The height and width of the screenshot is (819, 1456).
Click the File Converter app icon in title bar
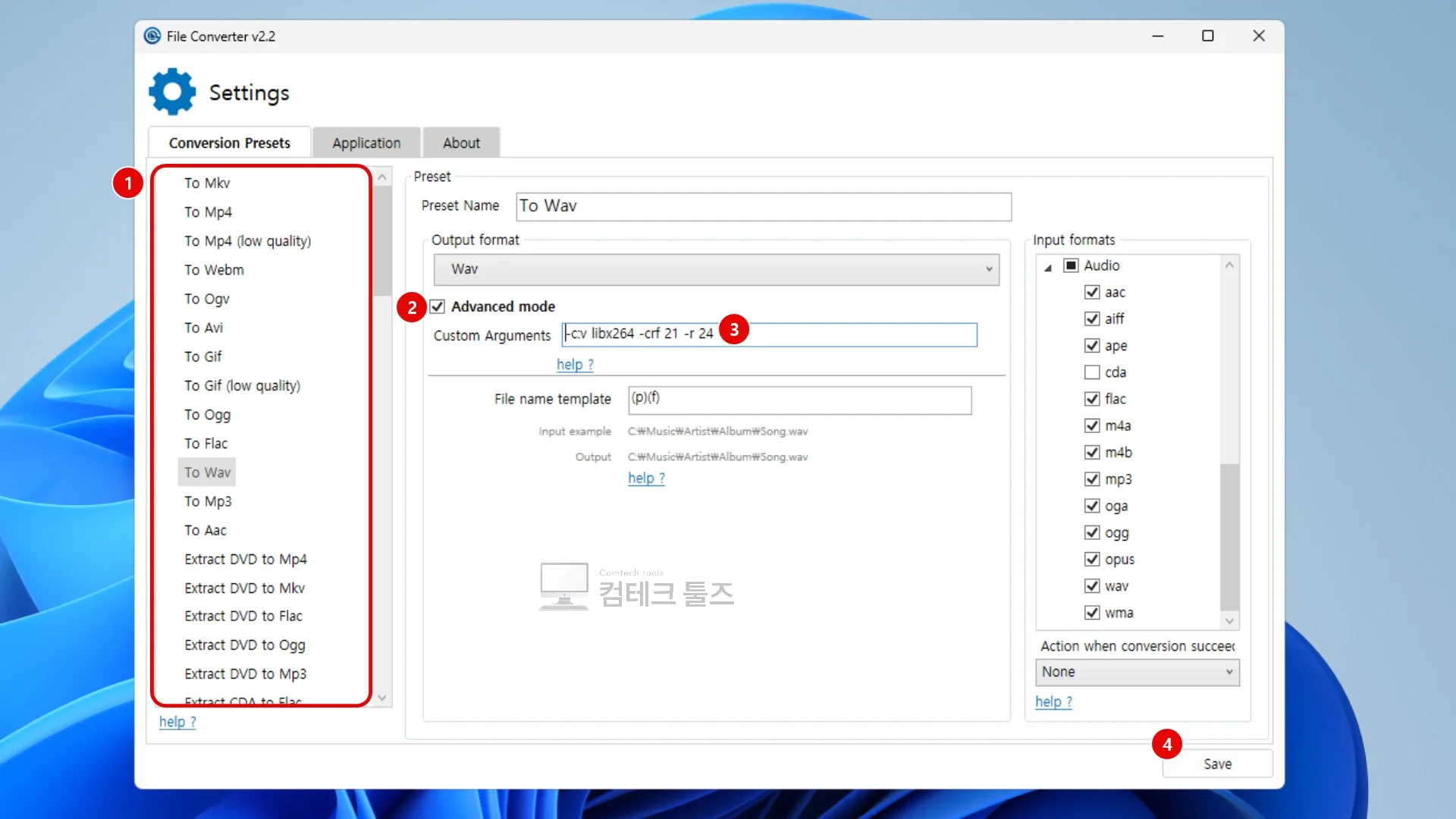point(152,36)
